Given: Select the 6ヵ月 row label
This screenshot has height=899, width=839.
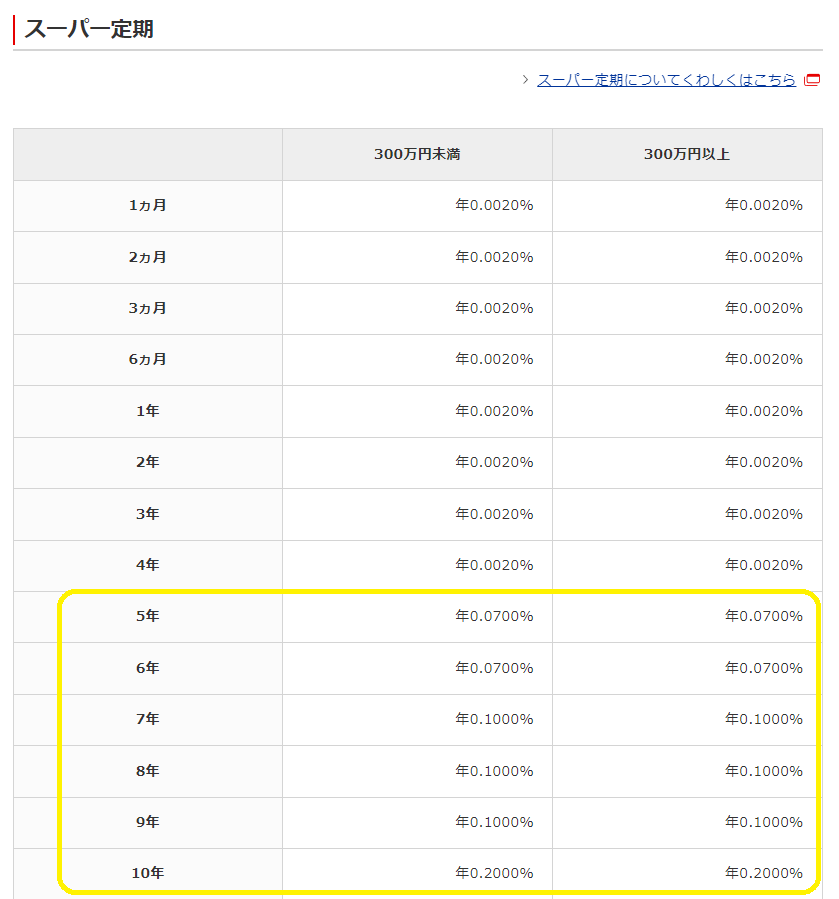Looking at the screenshot, I should point(147,359).
